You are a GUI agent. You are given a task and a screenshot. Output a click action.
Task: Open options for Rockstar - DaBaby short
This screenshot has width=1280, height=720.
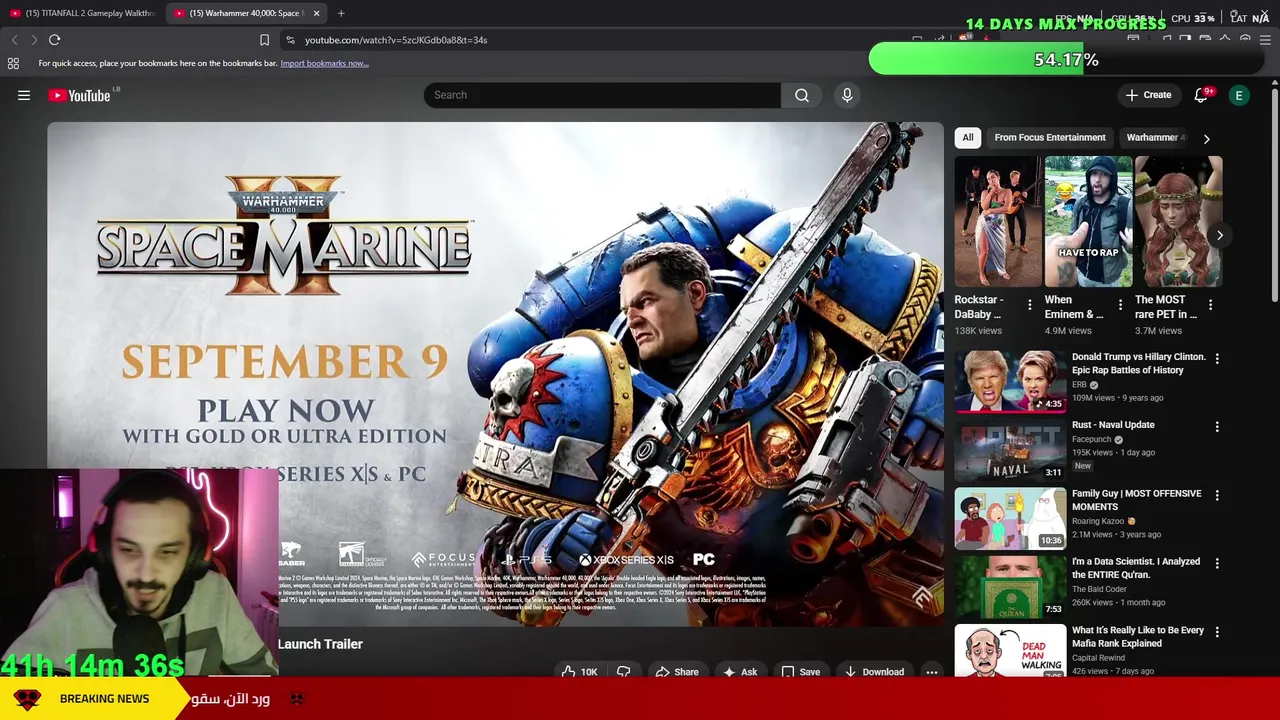tap(1030, 305)
